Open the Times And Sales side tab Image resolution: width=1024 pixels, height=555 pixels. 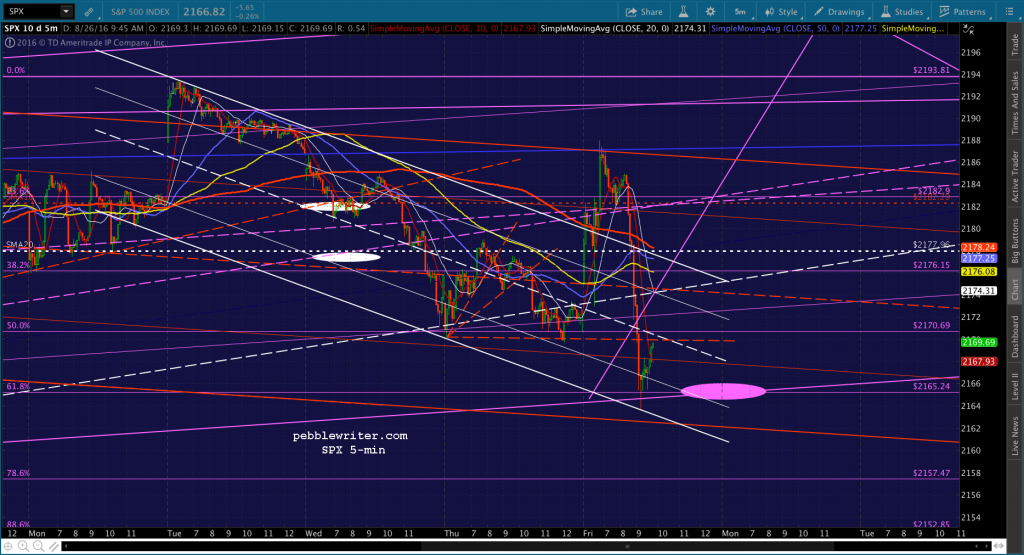coord(1015,103)
